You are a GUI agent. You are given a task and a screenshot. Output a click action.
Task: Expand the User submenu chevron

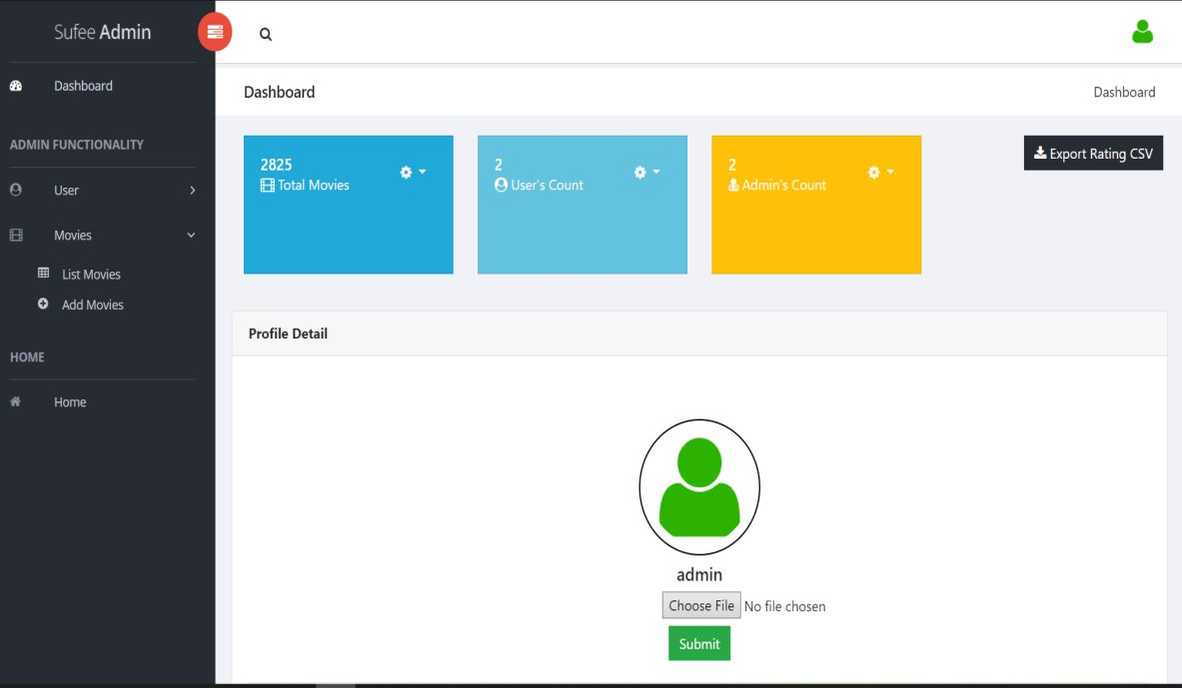coord(192,190)
